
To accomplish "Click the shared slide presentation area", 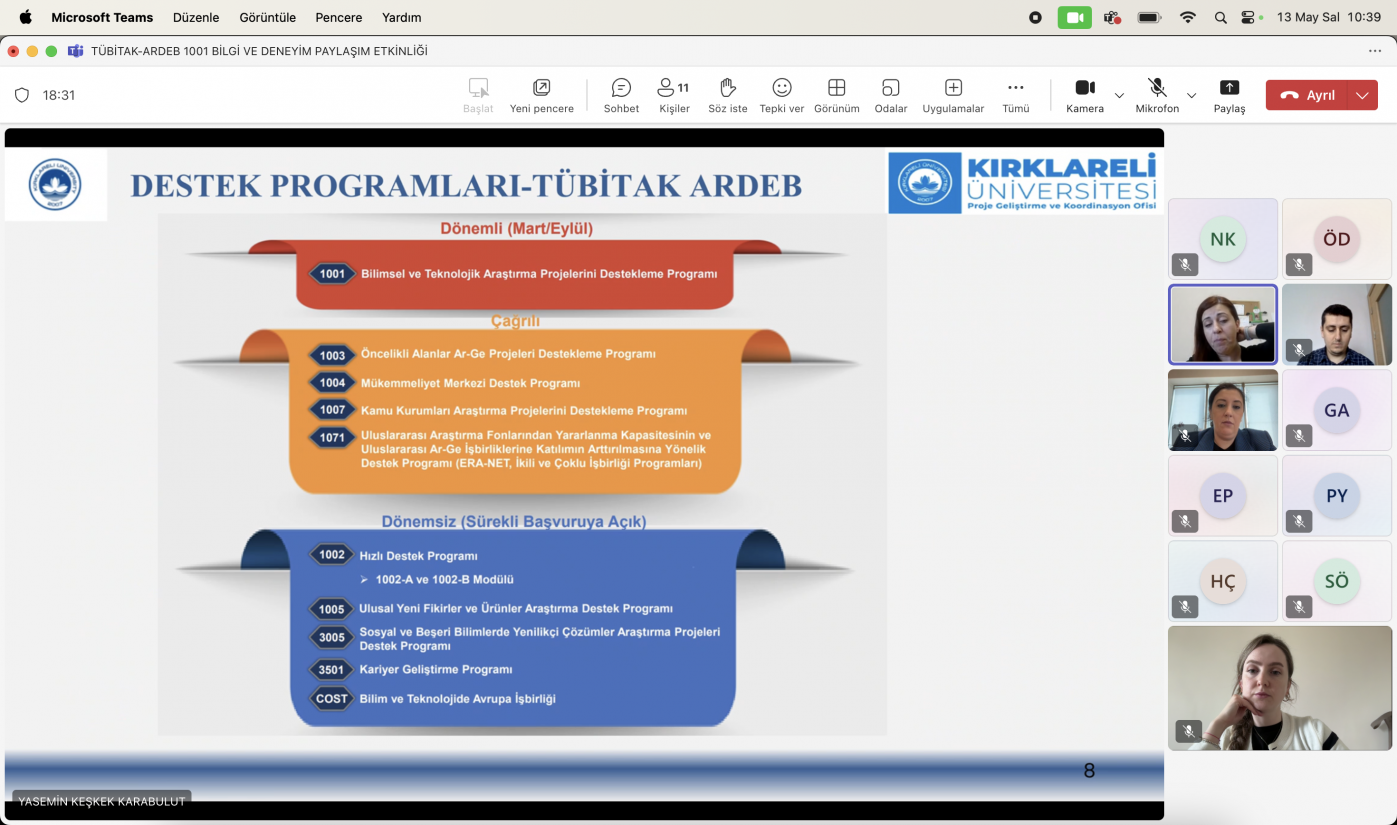I will [x=584, y=474].
